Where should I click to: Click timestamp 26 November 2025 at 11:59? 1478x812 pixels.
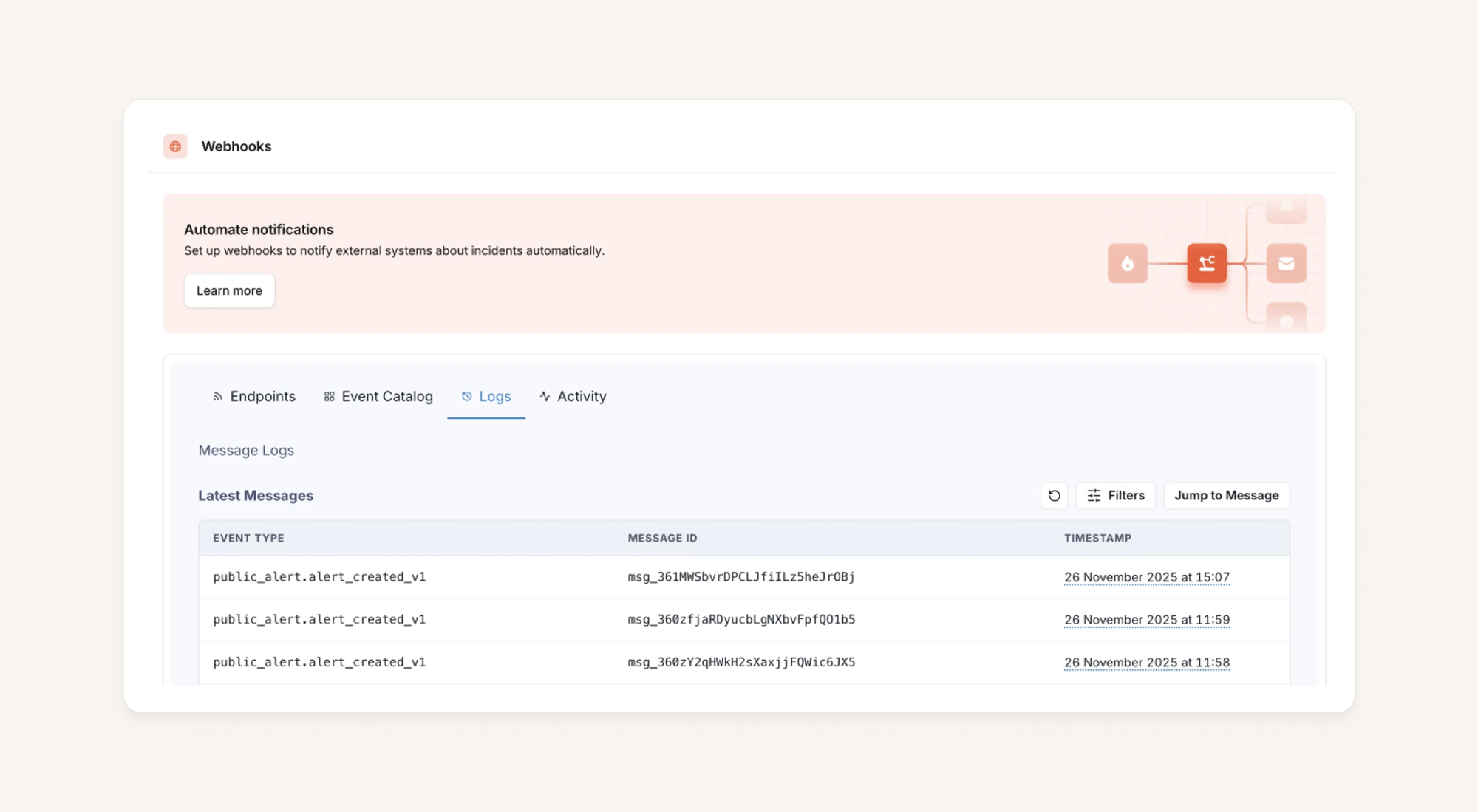pyautogui.click(x=1146, y=620)
